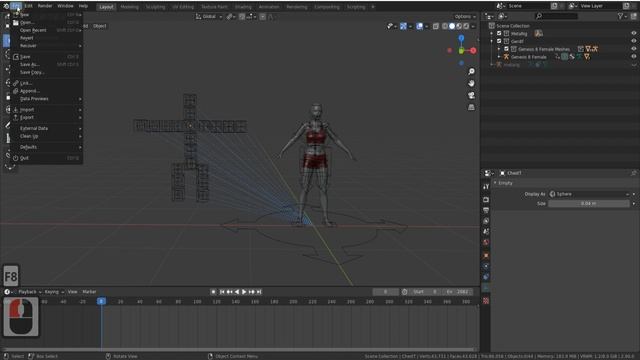
Task: Open the timeline Marker menu
Action: 89,292
